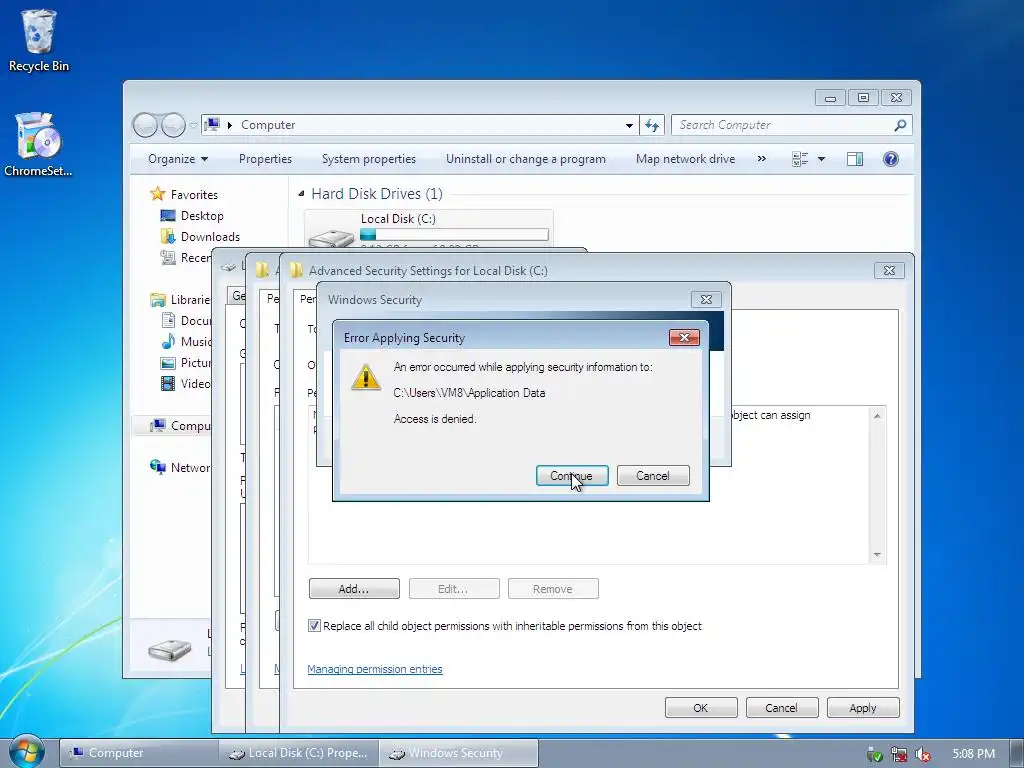The width and height of the screenshot is (1024, 768).
Task: Click the refresh icon beside the address bar
Action: [x=652, y=125]
